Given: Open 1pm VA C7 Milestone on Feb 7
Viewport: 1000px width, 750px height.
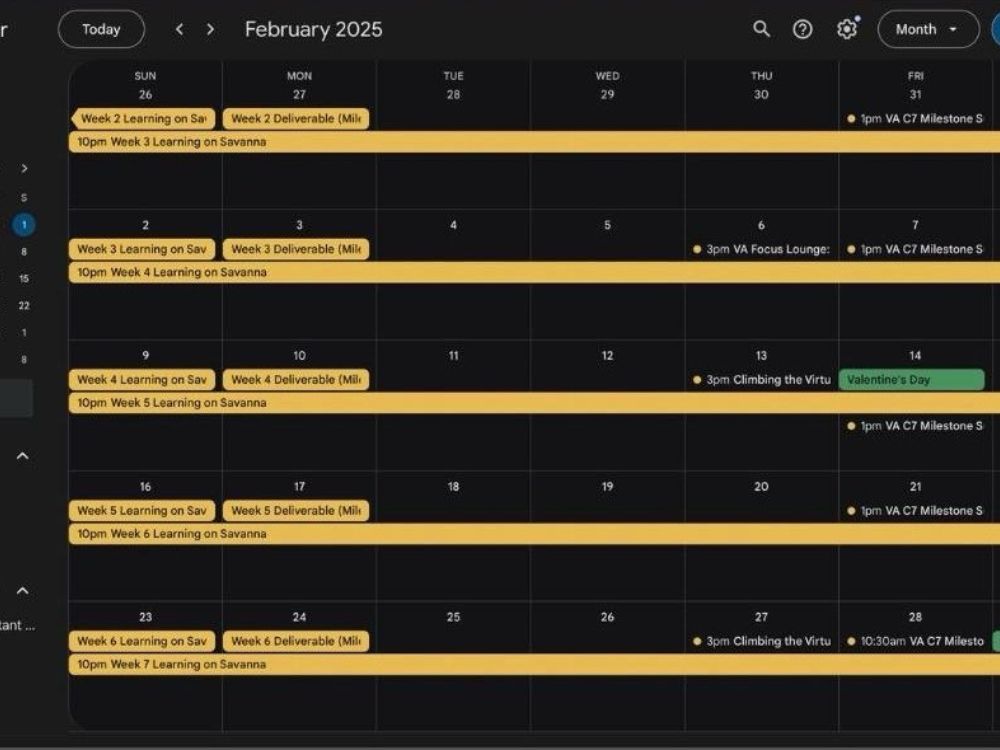Looking at the screenshot, I should [916, 249].
